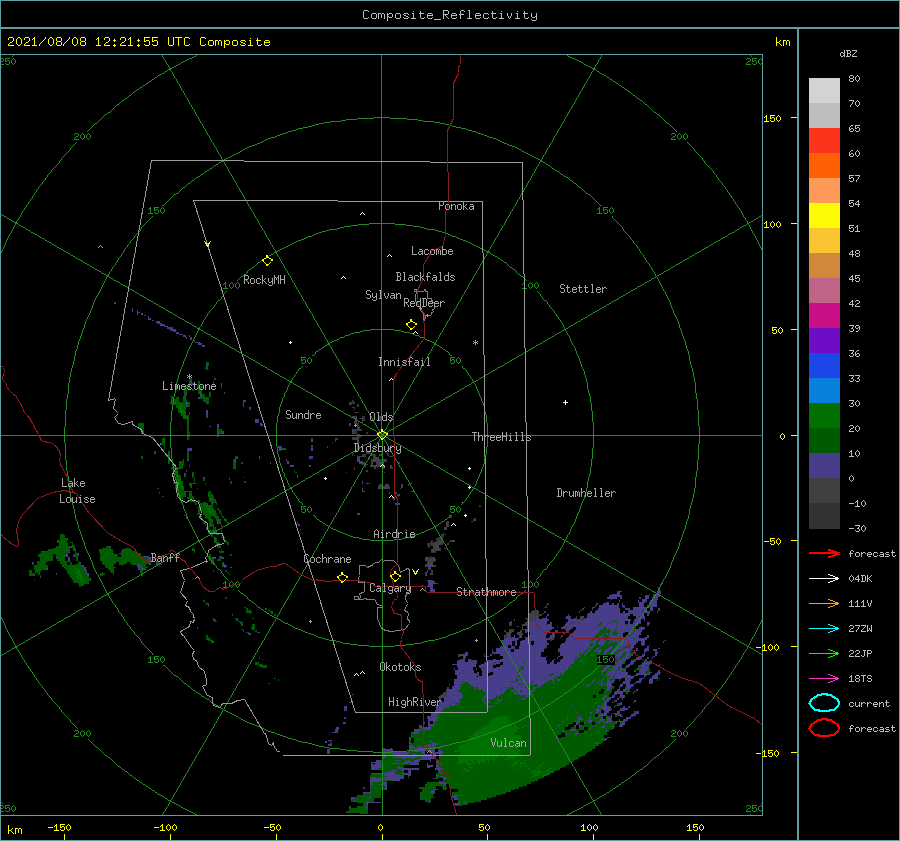The width and height of the screenshot is (900, 841).
Task: Click the yellow radar center marker at Olds
Action: click(382, 435)
